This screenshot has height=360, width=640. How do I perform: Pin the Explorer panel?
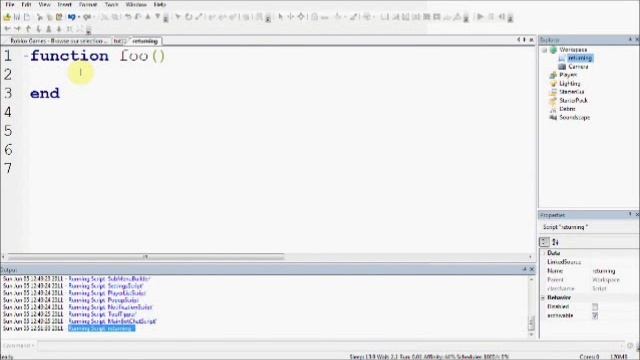pos(630,40)
